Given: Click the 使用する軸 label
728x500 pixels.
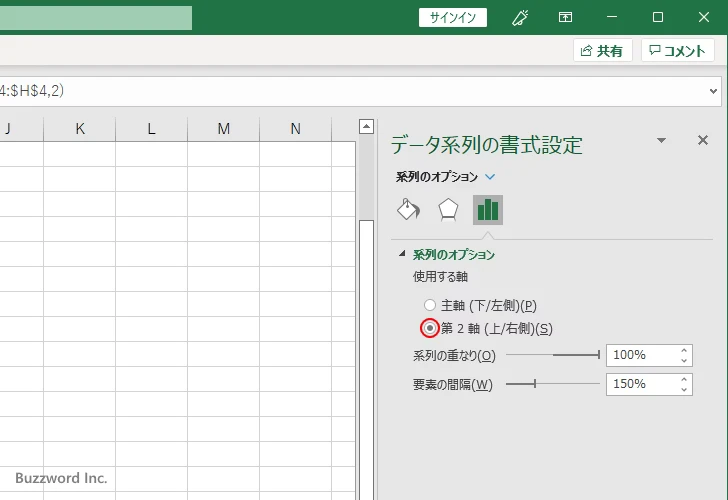Looking at the screenshot, I should tap(440, 277).
